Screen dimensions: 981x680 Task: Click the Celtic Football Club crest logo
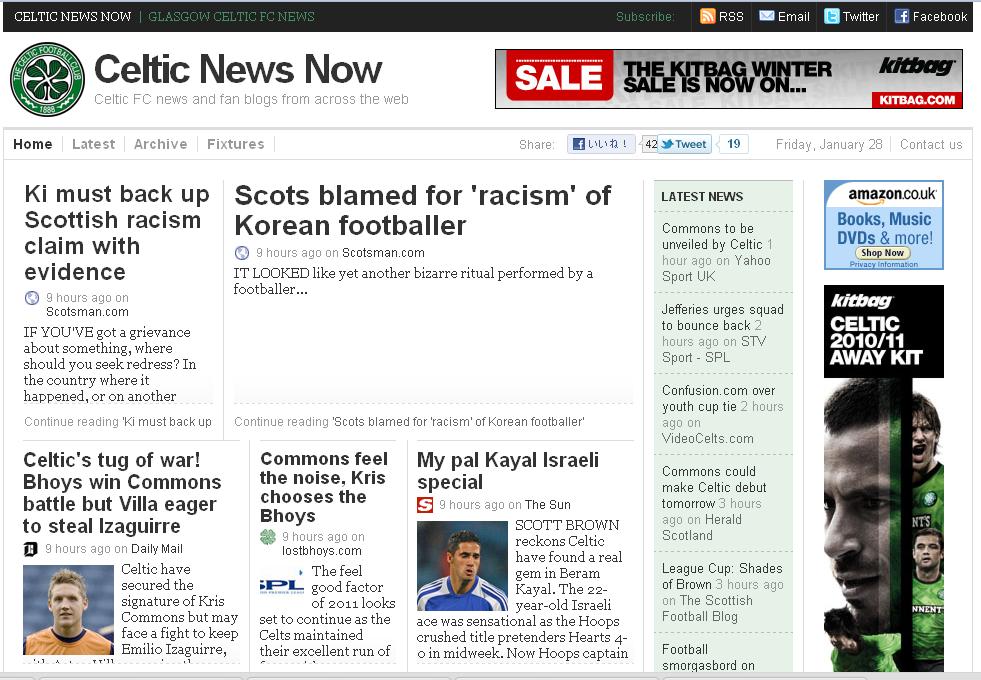pyautogui.click(x=47, y=79)
